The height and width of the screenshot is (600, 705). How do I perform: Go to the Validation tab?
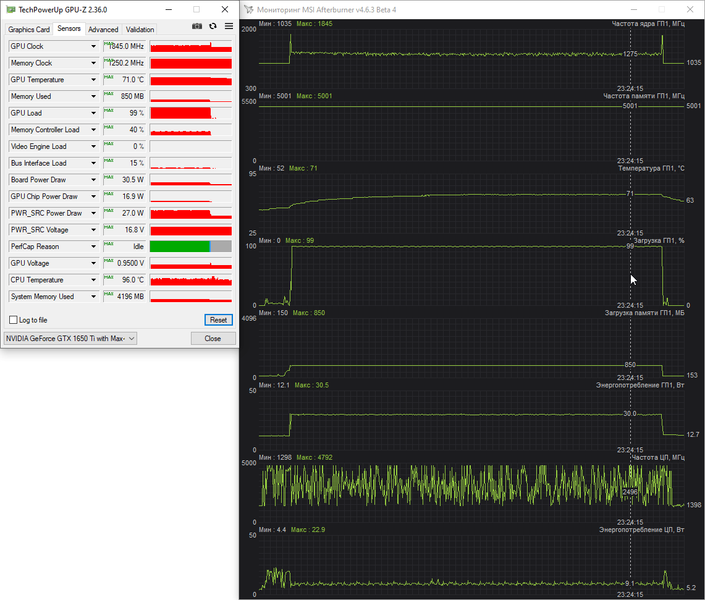pyautogui.click(x=140, y=29)
